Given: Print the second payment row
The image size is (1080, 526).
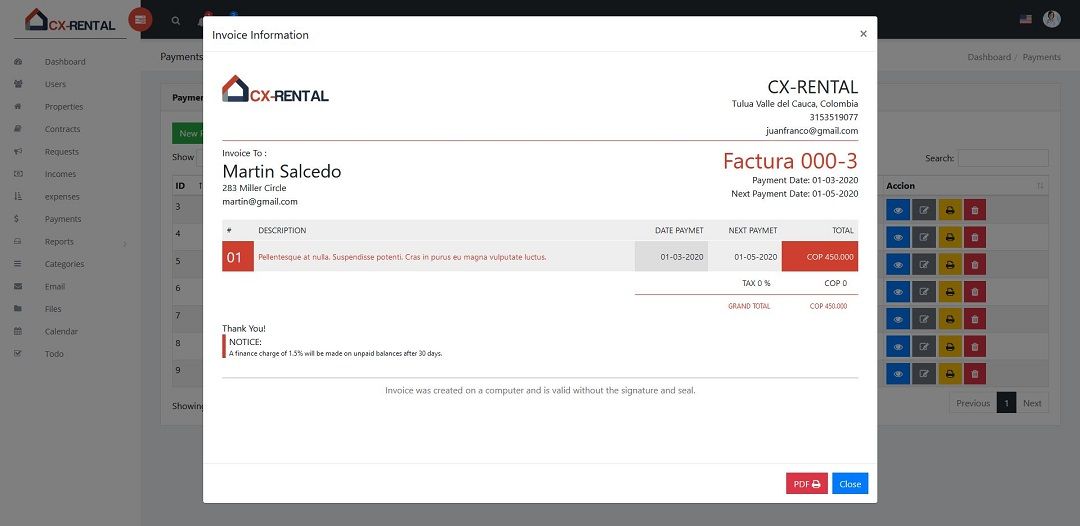Looking at the screenshot, I should (x=949, y=238).
